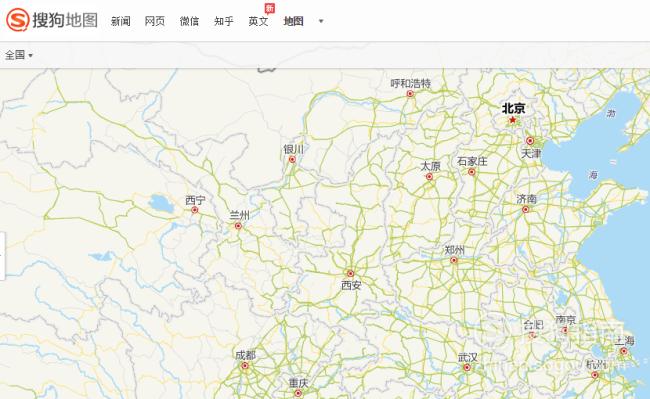This screenshot has width=650, height=399.
Task: Click the 太原 text label
Action: [430, 167]
